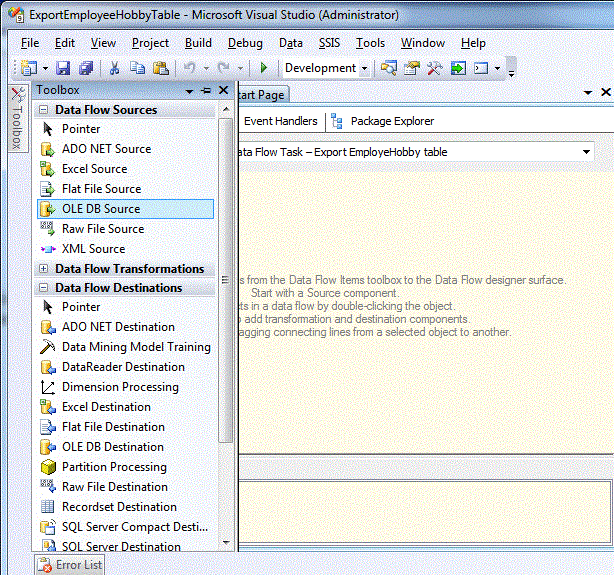
Task: Click Data Mining Model Training item
Action: click(136, 347)
